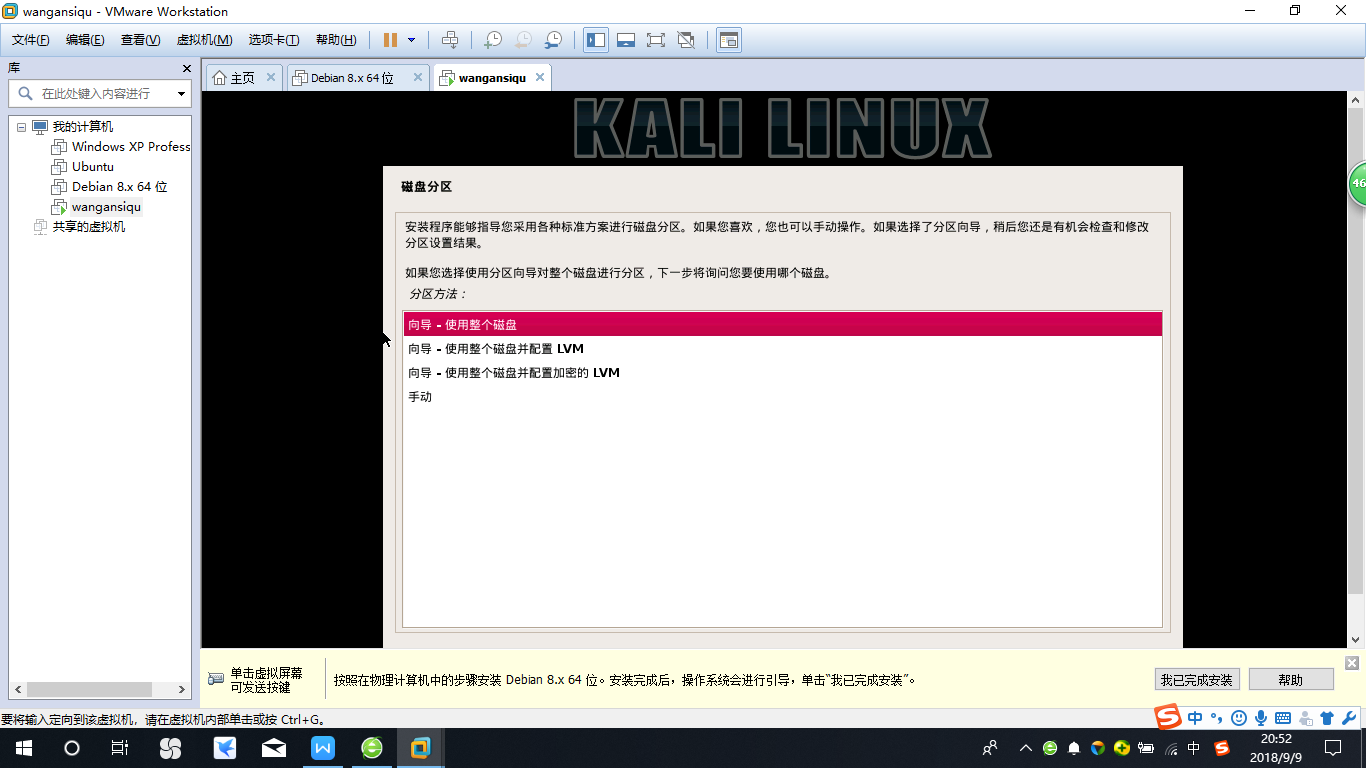This screenshot has height=768, width=1366.
Task: Click the Send Ctrl+Alt+Del toolbar icon
Action: coord(450,40)
